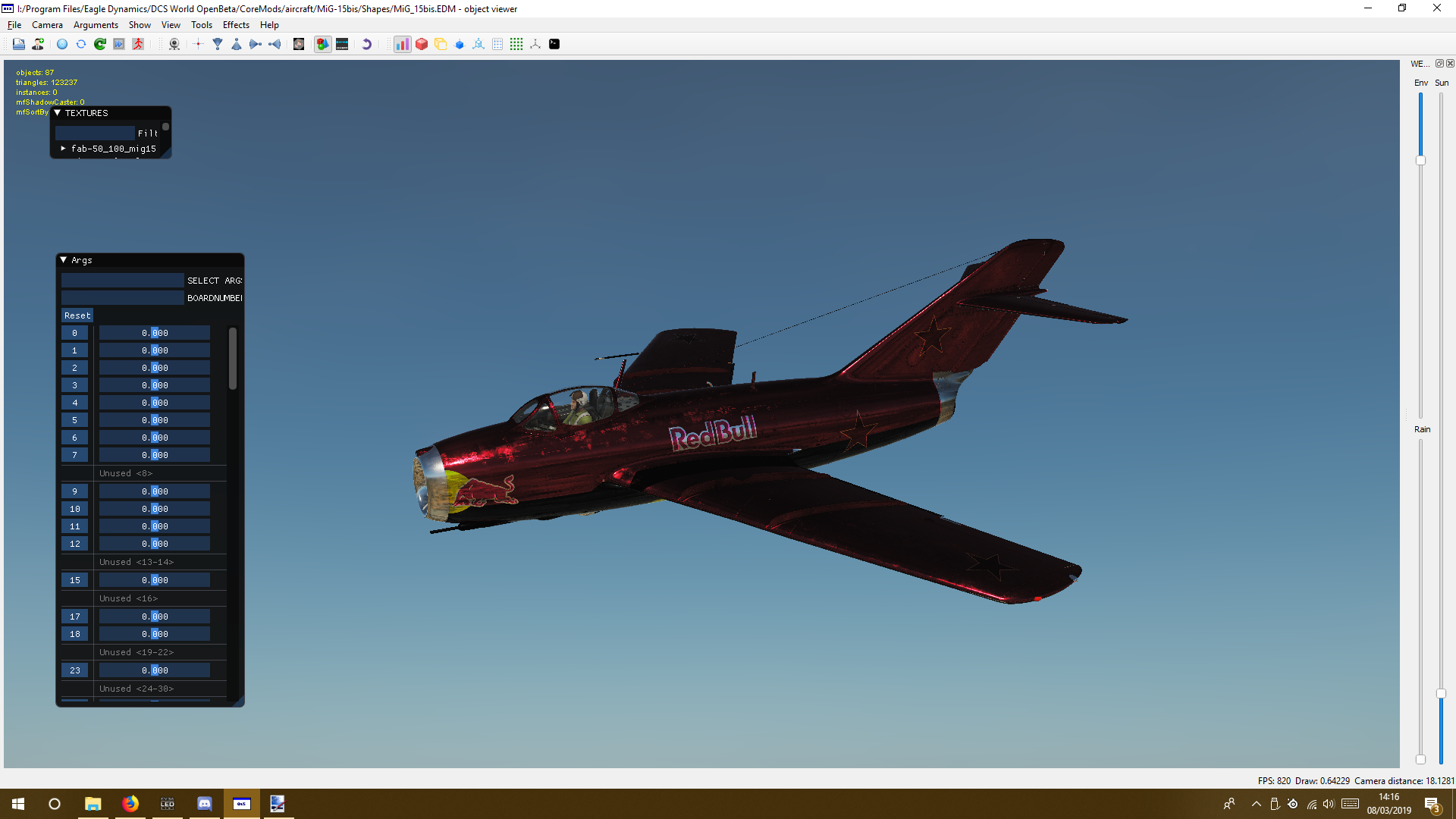Click the webcam camera toolbar icon
1456x819 pixels.
click(x=174, y=44)
